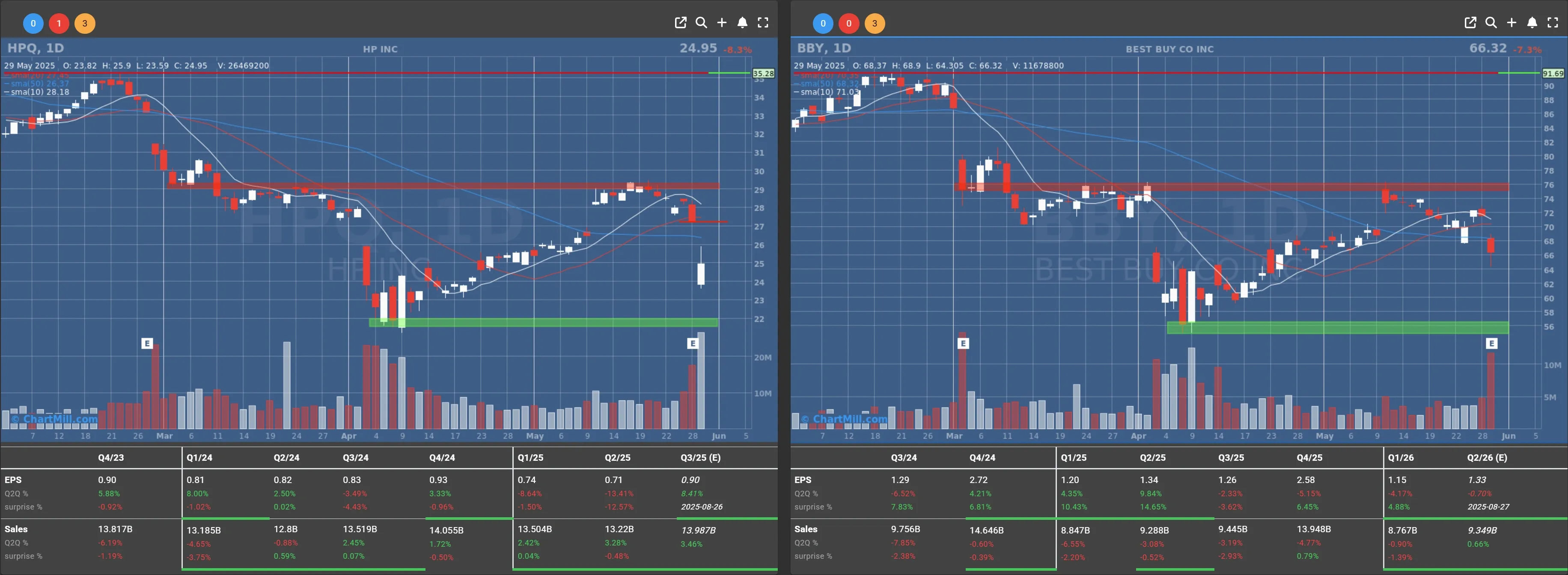Click the HP INC company name
The image size is (1568, 575).
[x=380, y=49]
